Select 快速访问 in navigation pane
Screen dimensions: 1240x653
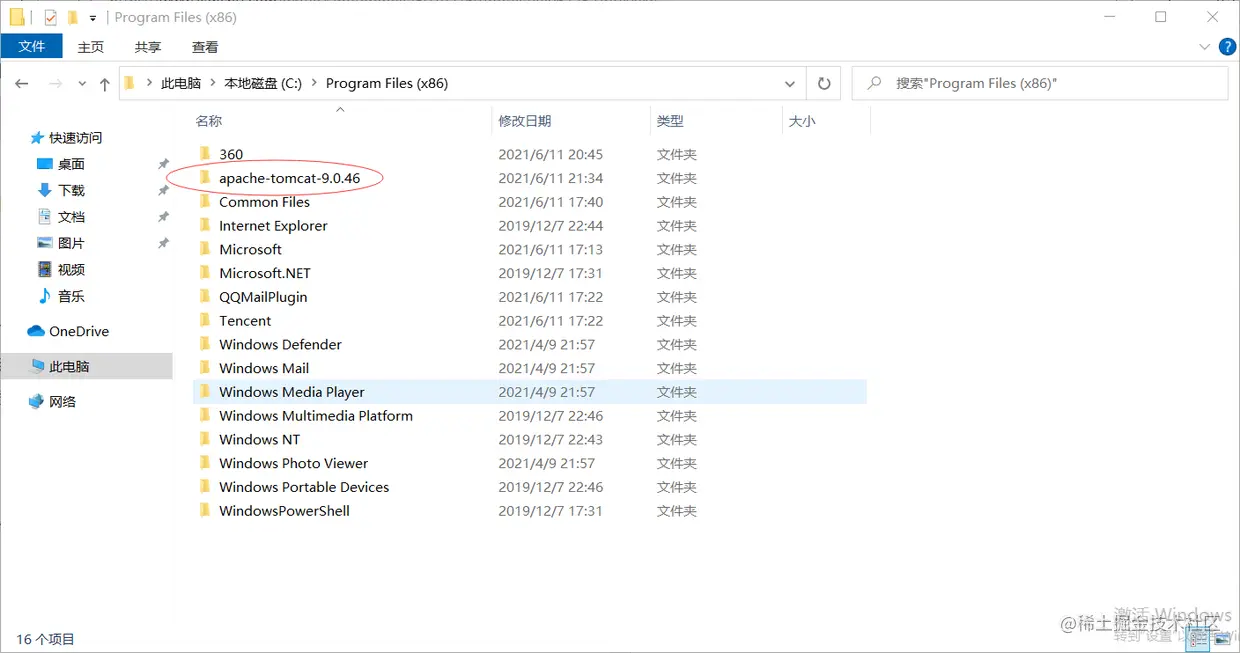tap(76, 138)
